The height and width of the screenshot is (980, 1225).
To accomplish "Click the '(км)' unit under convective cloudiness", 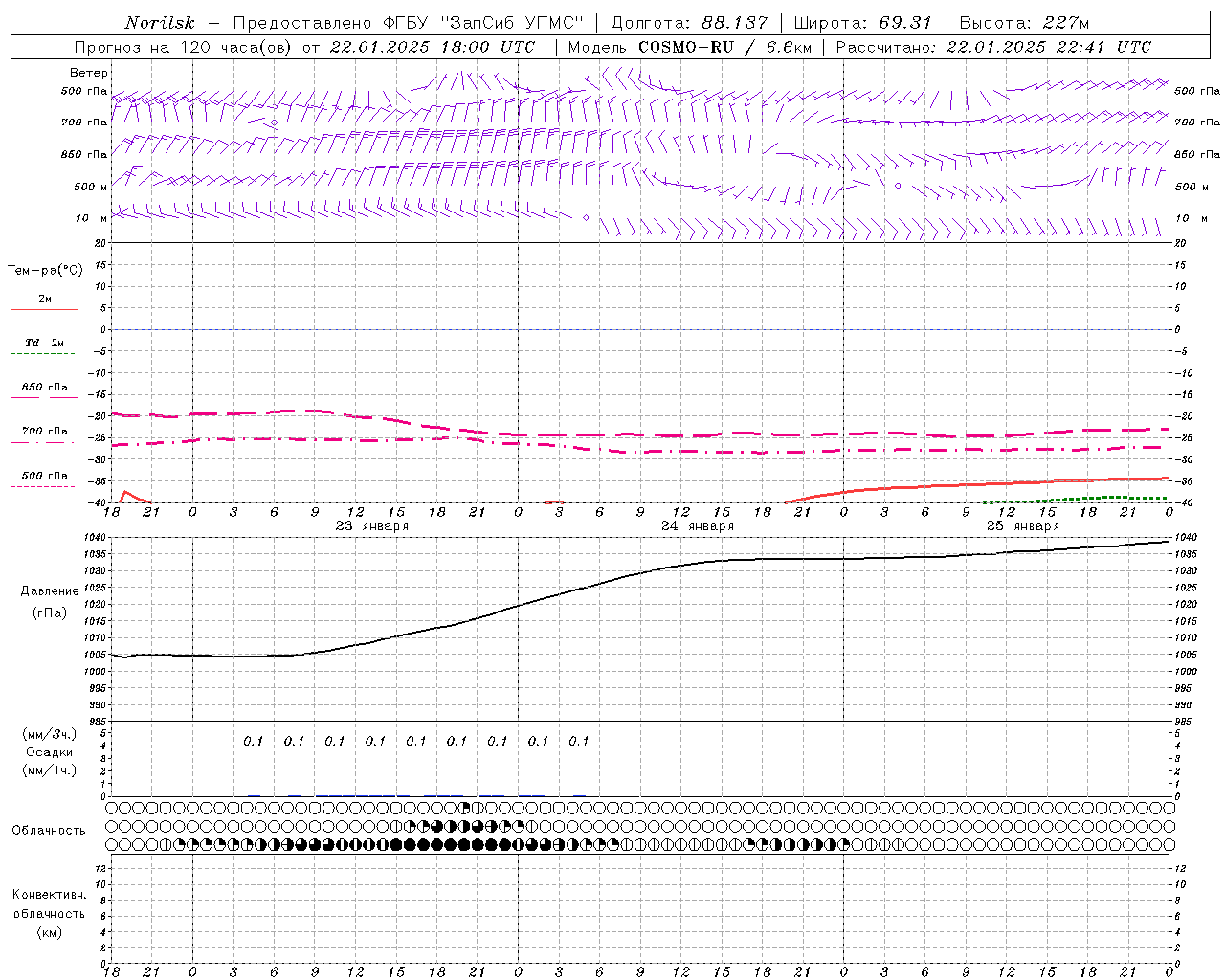I will click(50, 932).
